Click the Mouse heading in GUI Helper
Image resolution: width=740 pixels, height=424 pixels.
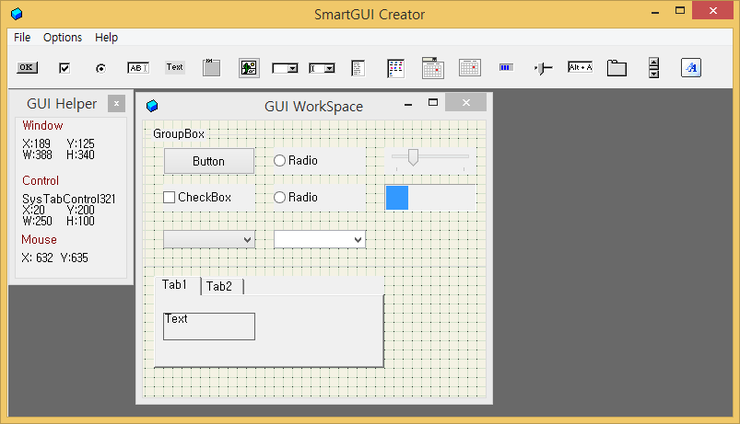(x=39, y=240)
